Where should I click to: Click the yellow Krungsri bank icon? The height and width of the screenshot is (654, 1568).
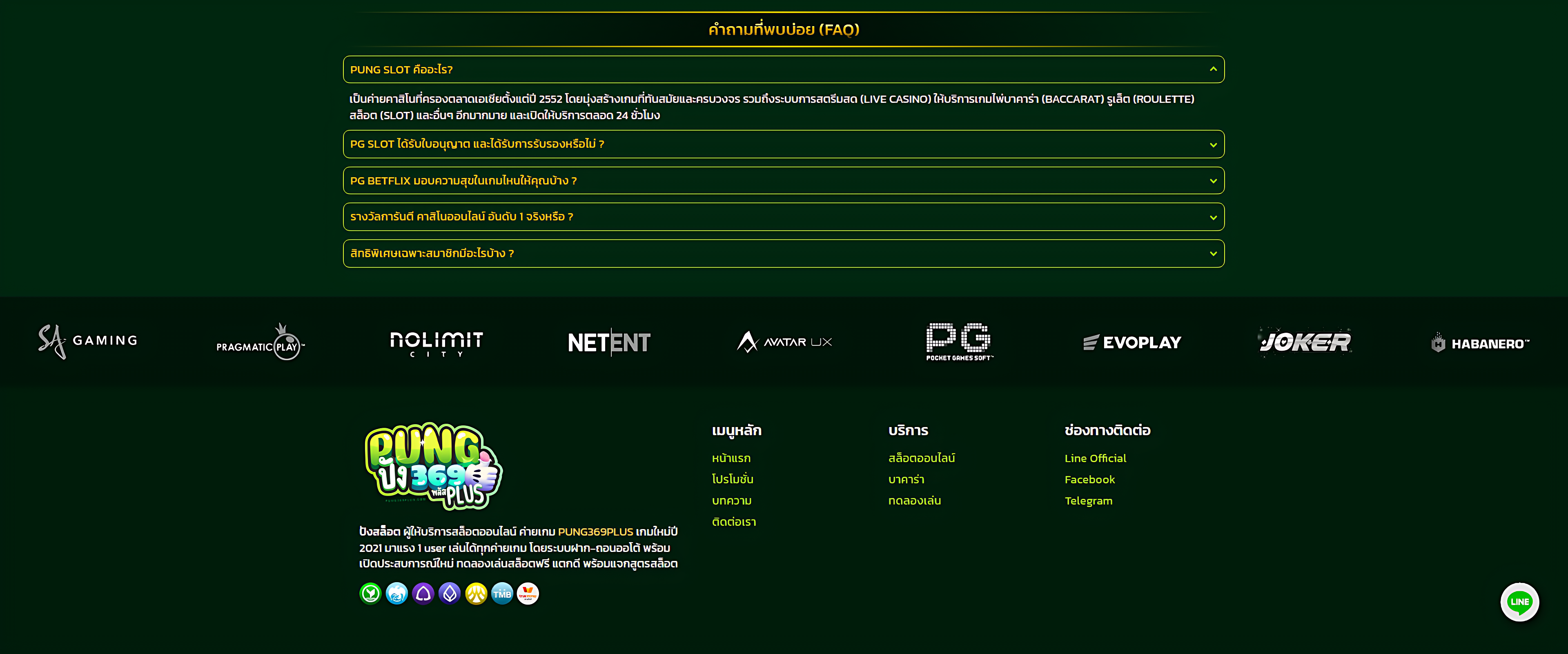476,593
